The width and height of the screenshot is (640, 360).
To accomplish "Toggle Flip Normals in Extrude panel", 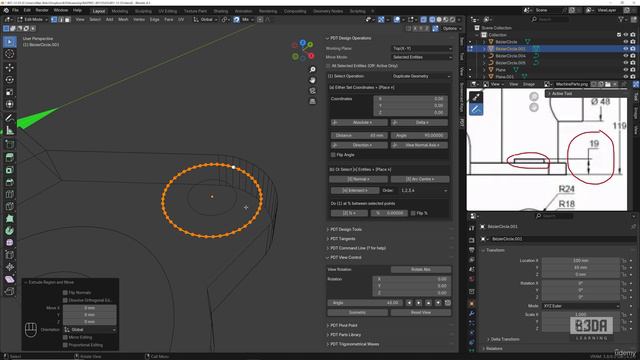I will (x=65, y=293).
